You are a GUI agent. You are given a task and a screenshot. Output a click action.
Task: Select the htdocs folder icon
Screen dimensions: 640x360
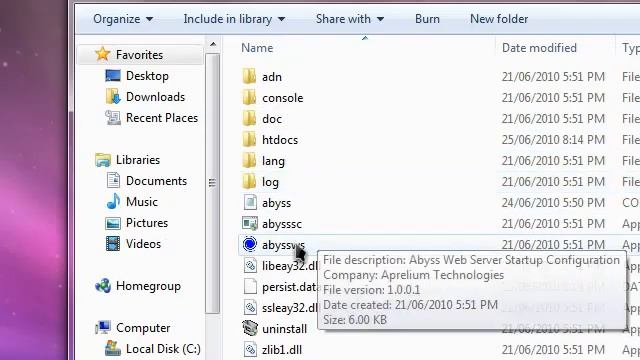[x=249, y=140]
